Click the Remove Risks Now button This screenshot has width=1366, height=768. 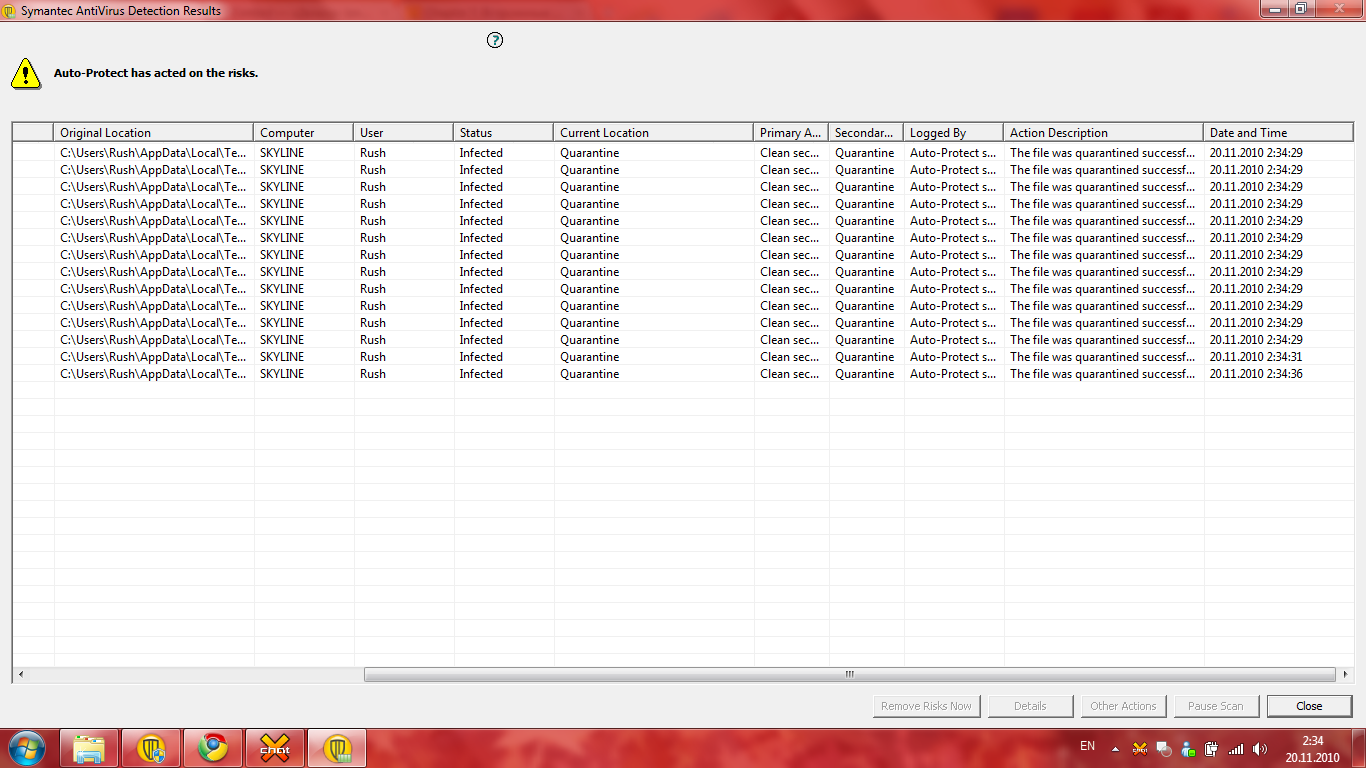point(926,706)
